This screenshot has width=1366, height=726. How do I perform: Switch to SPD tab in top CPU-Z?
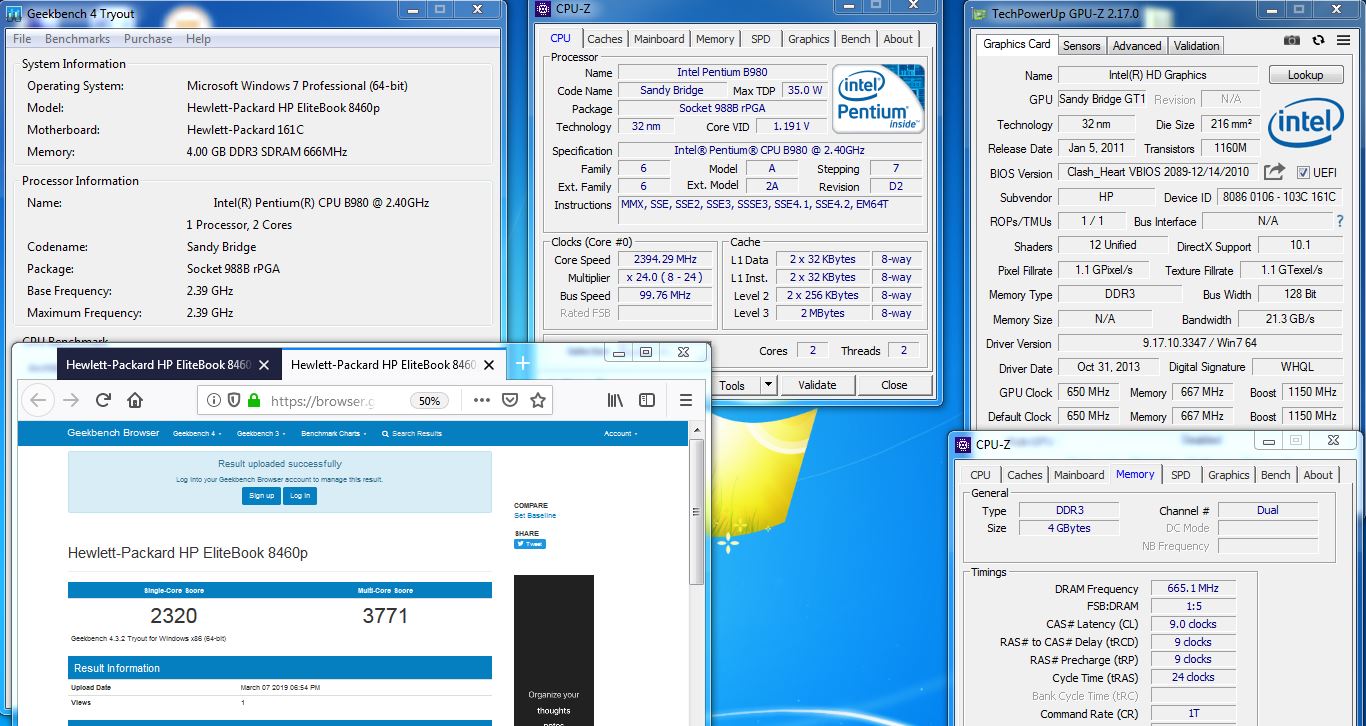(x=761, y=39)
